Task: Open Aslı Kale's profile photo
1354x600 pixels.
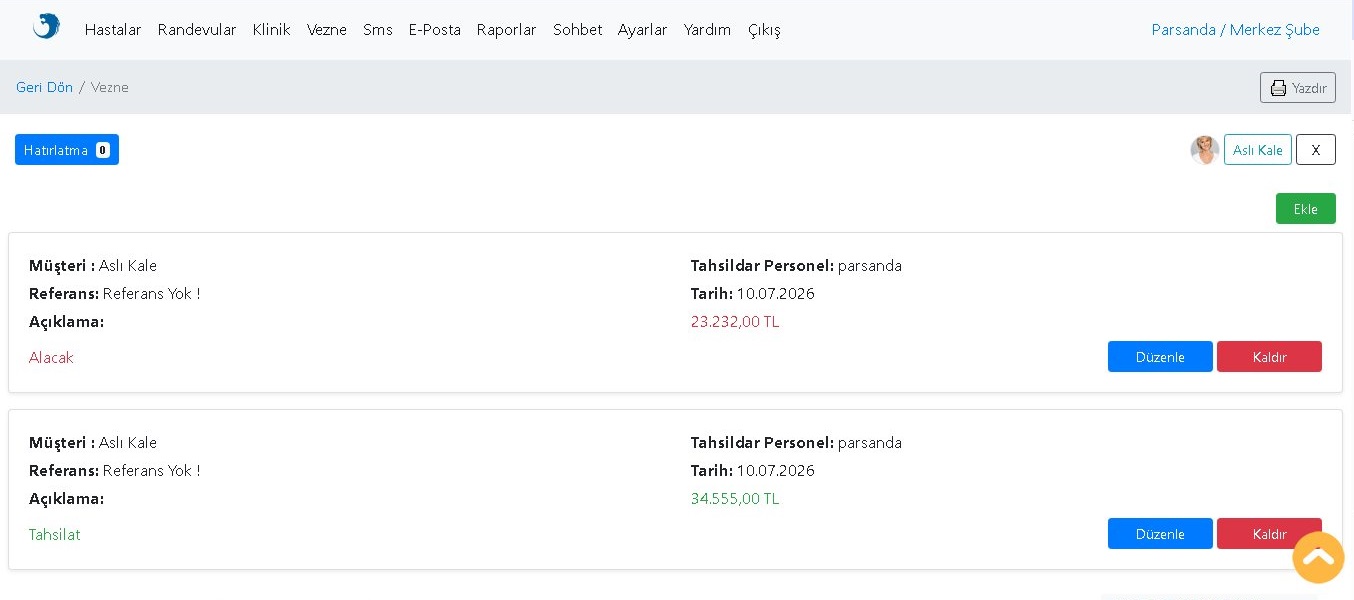Action: 1205,150
